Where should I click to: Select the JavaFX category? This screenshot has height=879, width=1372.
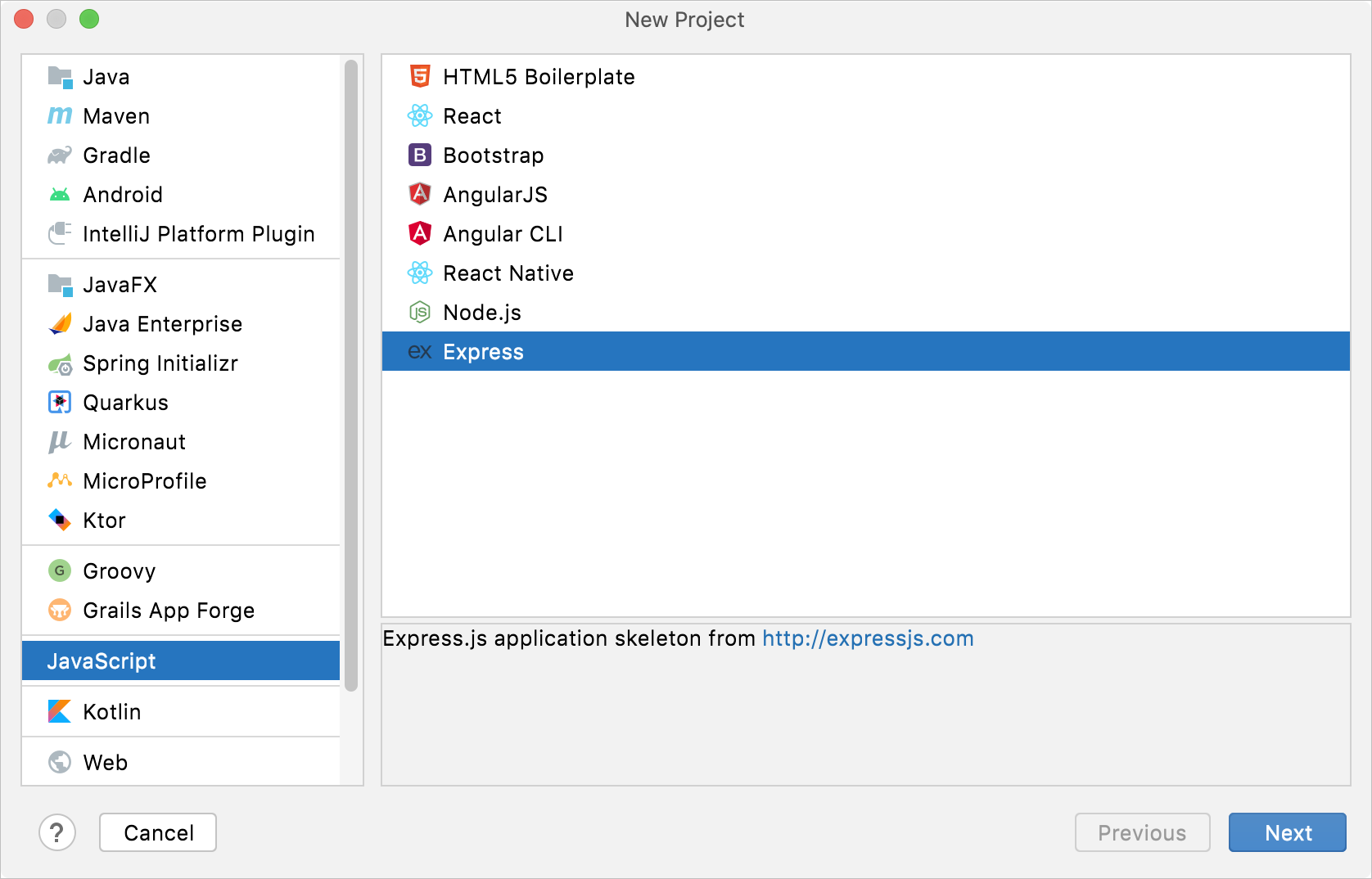click(181, 285)
